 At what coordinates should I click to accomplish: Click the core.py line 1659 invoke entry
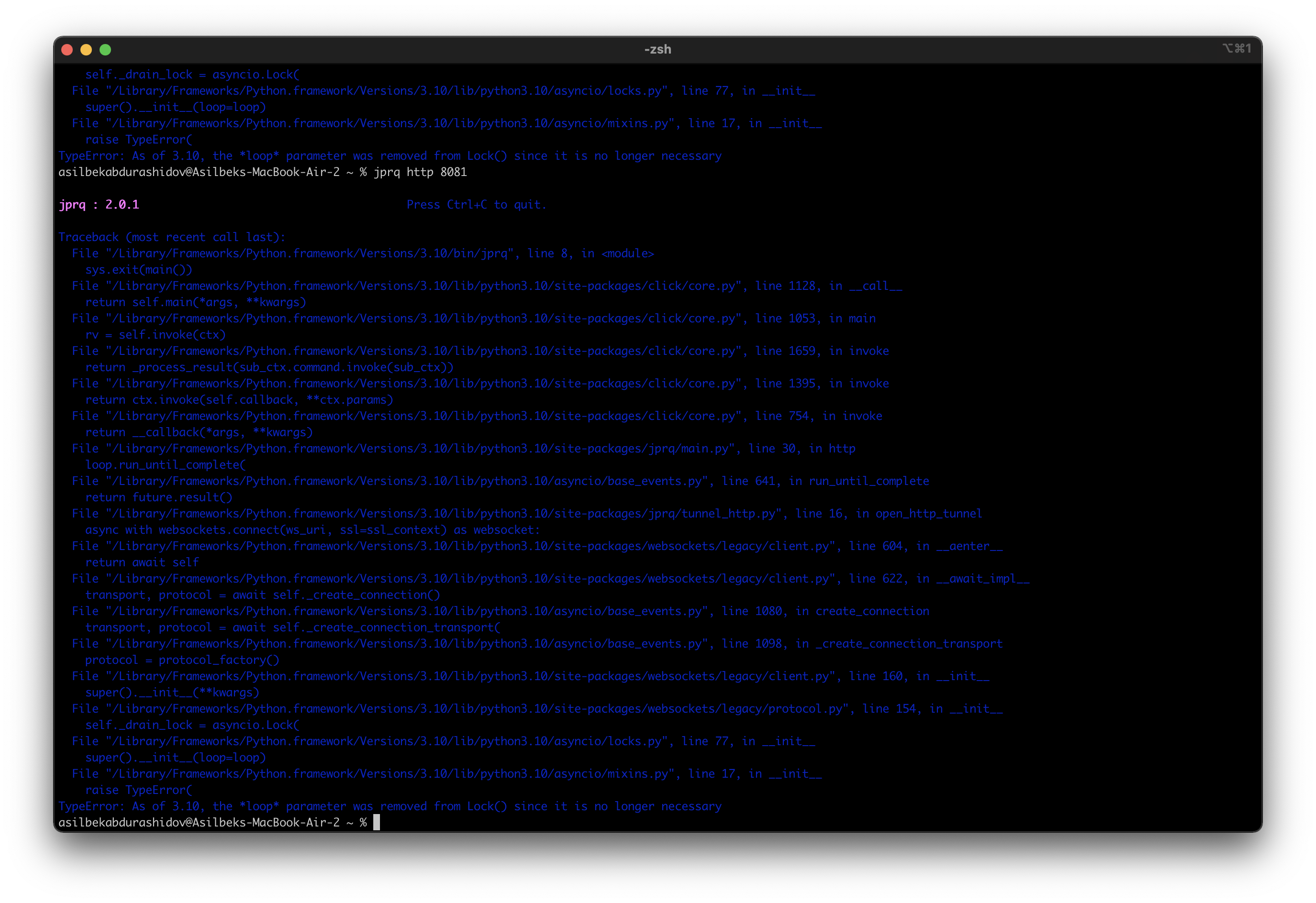[480, 352]
